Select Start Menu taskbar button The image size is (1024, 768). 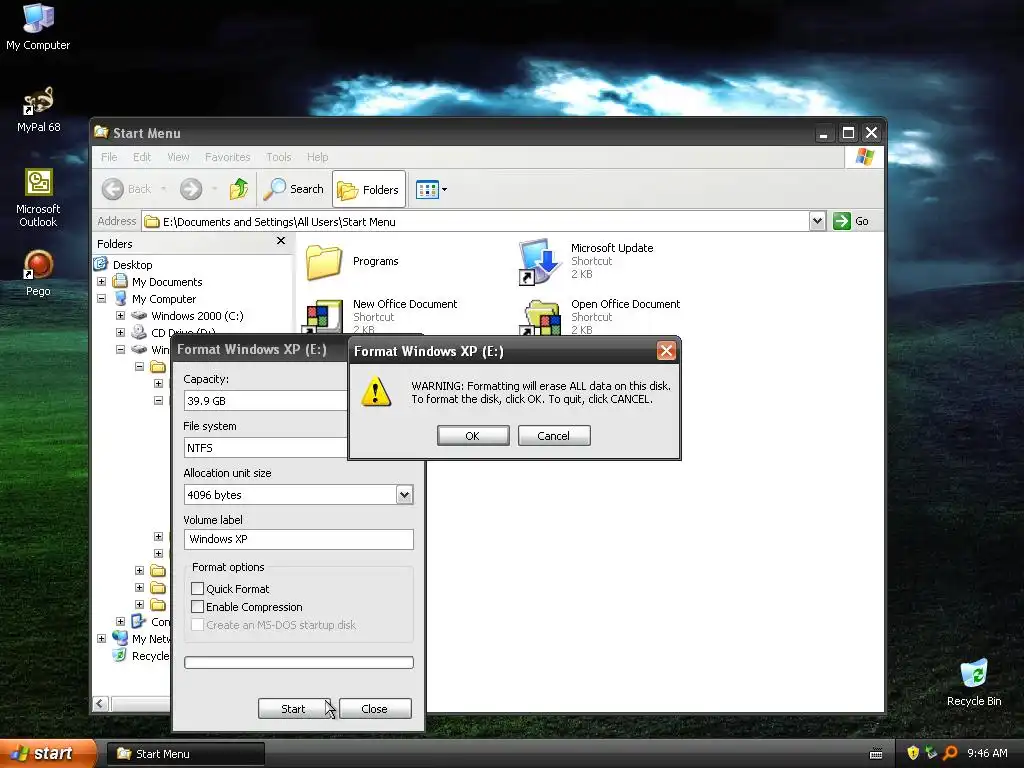click(x=185, y=754)
